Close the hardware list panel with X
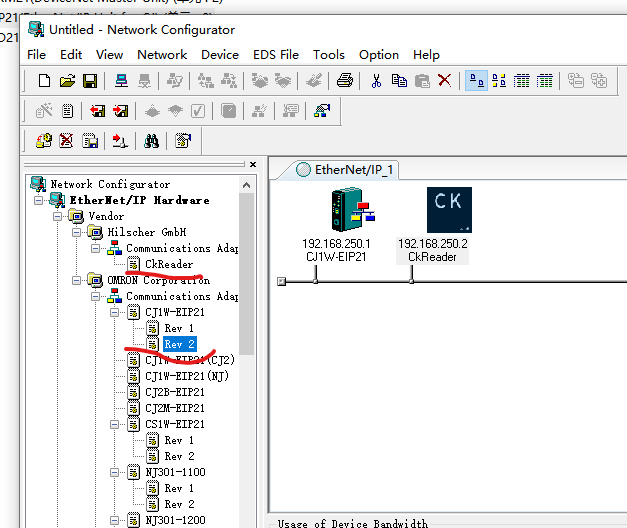Image resolution: width=627 pixels, height=528 pixels. pyautogui.click(x=253, y=164)
